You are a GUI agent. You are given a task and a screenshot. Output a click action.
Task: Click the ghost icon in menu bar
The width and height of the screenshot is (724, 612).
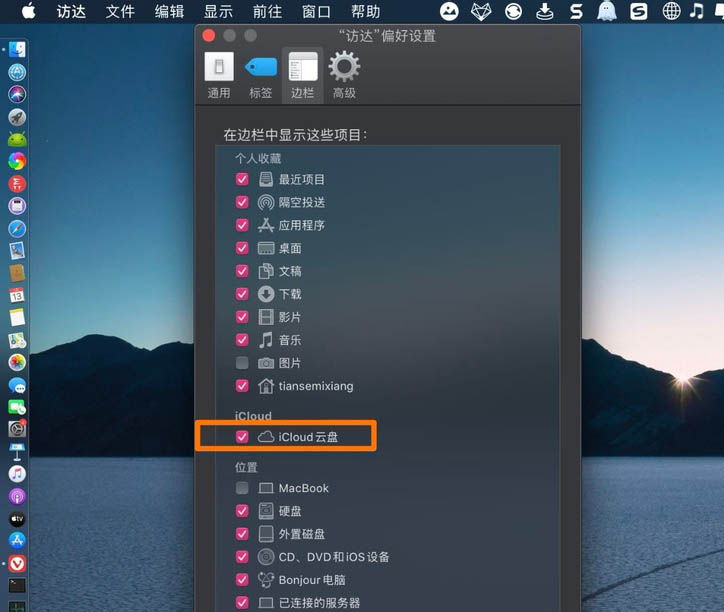point(607,11)
